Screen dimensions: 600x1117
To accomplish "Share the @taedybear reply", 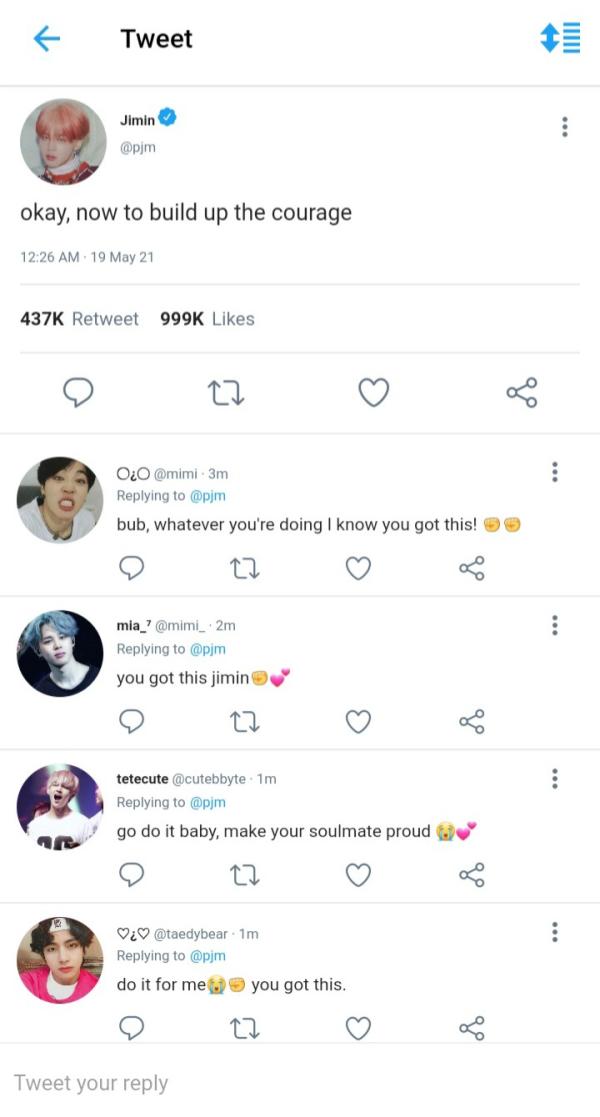I will pos(472,1027).
